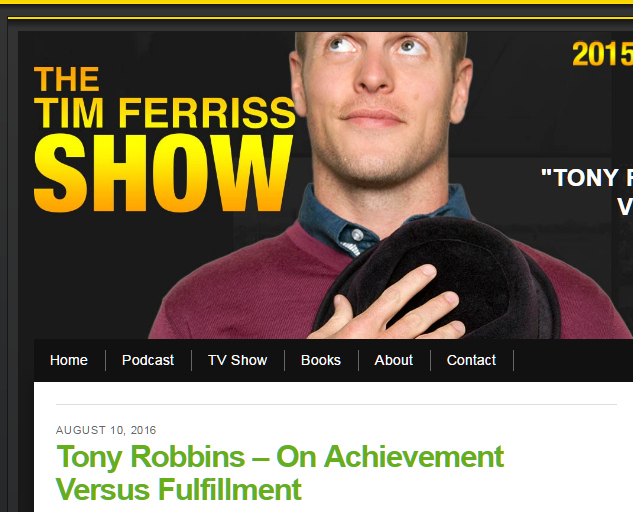This screenshot has width=633, height=512.
Task: Click the yellow 2015 banner text
Action: (x=602, y=54)
